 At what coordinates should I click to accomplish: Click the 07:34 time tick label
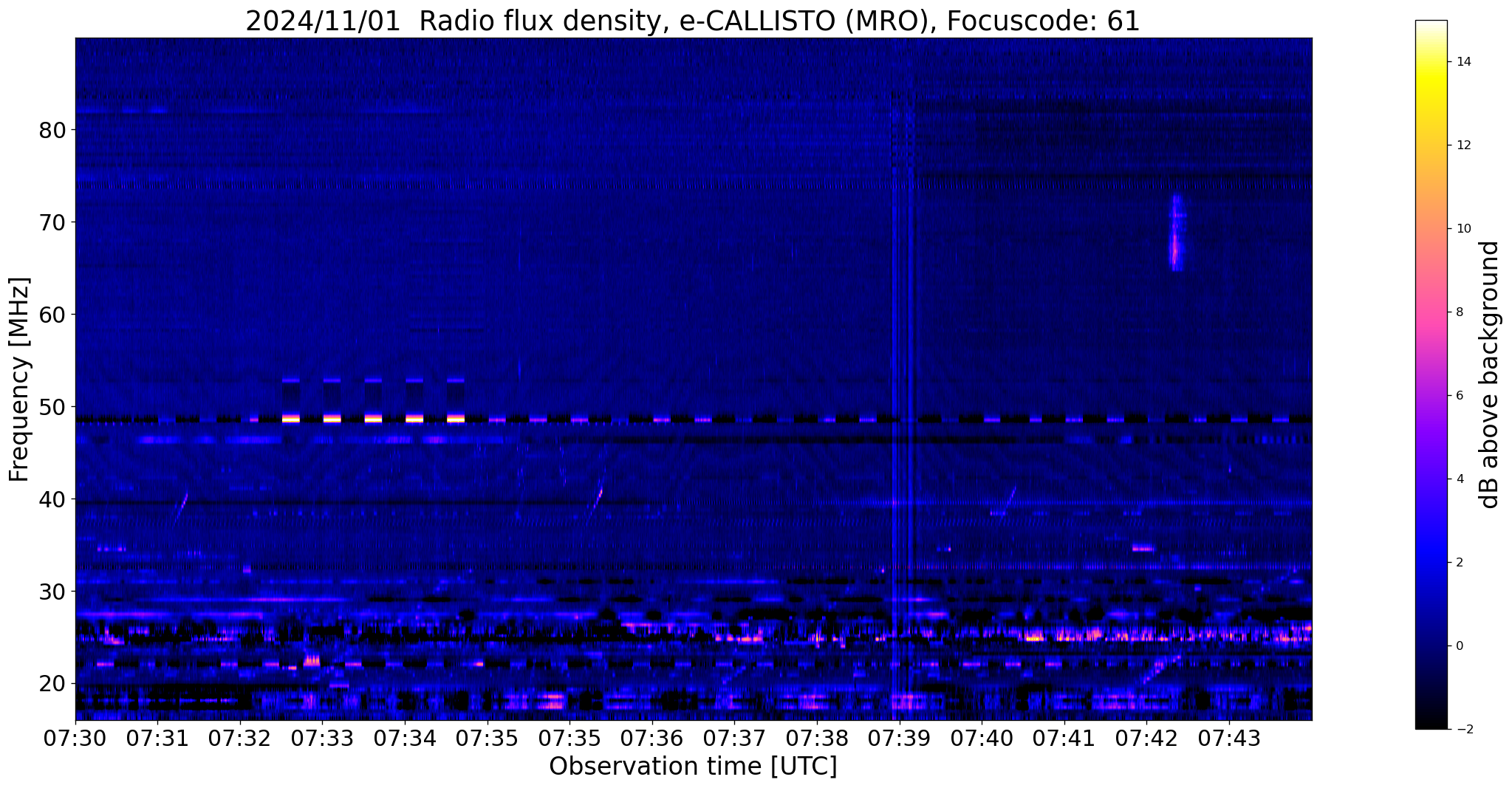(x=405, y=738)
